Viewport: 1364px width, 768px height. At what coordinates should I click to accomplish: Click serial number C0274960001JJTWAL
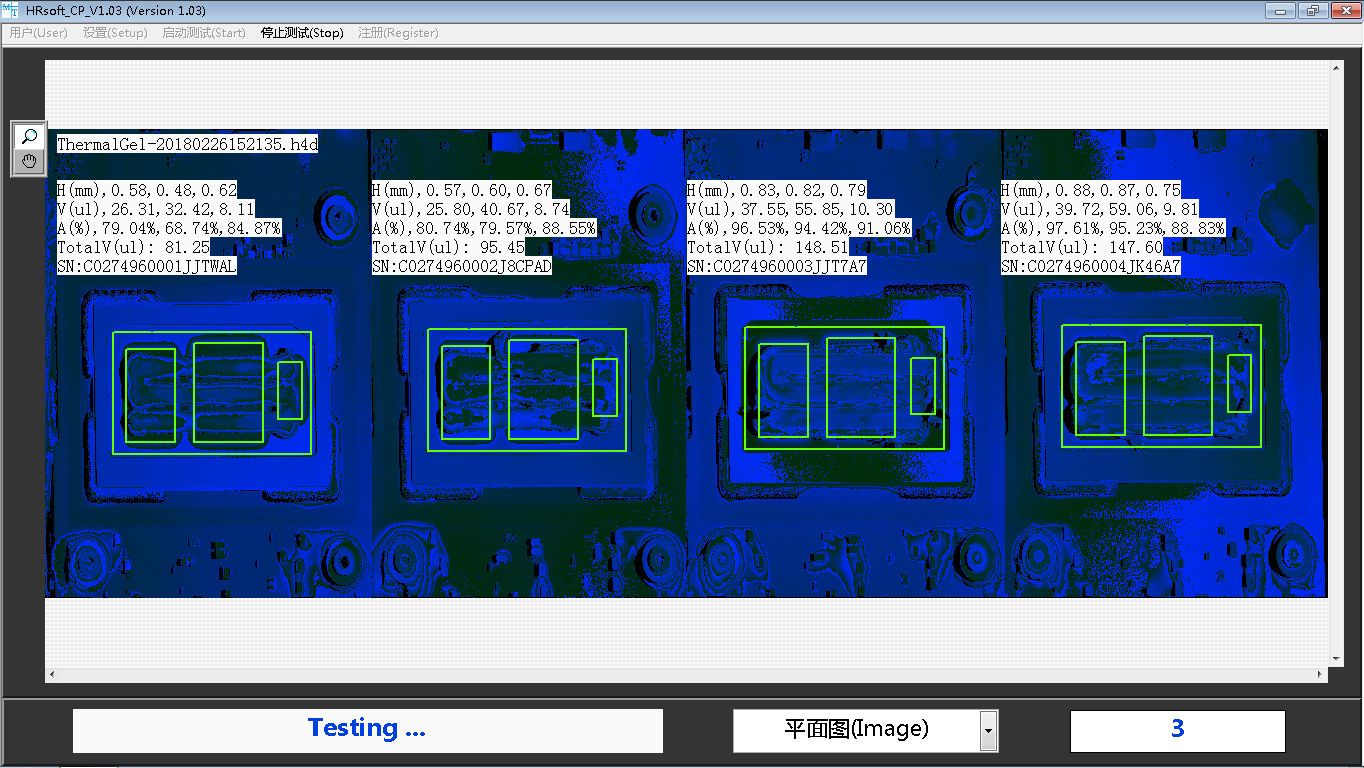pos(147,267)
